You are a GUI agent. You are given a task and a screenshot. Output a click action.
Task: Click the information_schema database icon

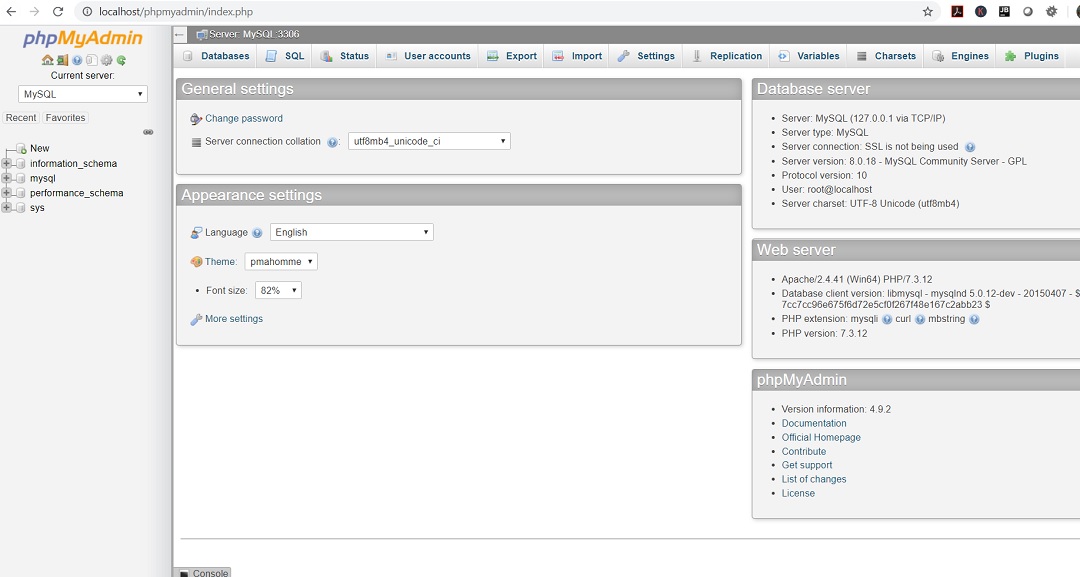pos(21,164)
